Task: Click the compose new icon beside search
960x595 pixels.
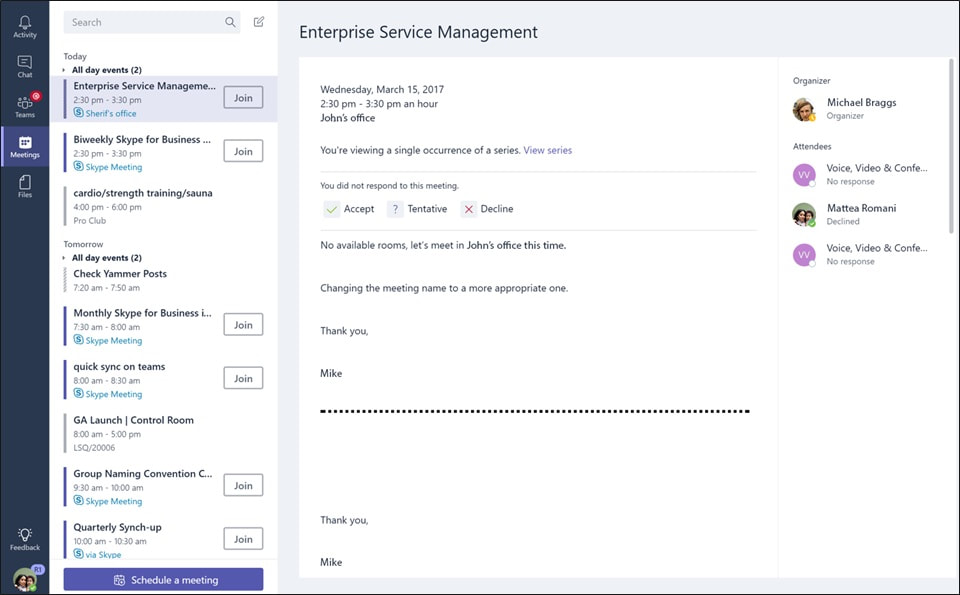Action: [259, 22]
